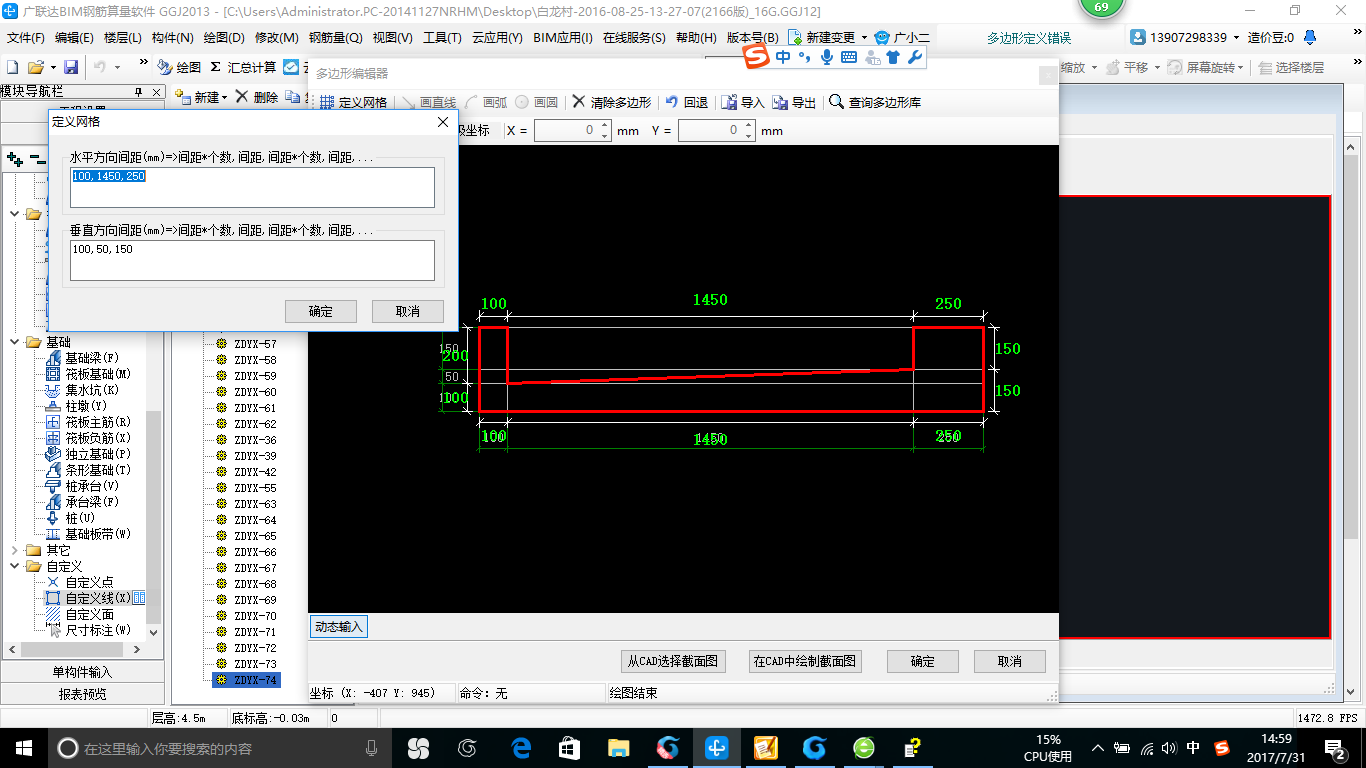Open the BIM应用(I) menu
This screenshot has height=768, width=1366.
pyautogui.click(x=563, y=38)
